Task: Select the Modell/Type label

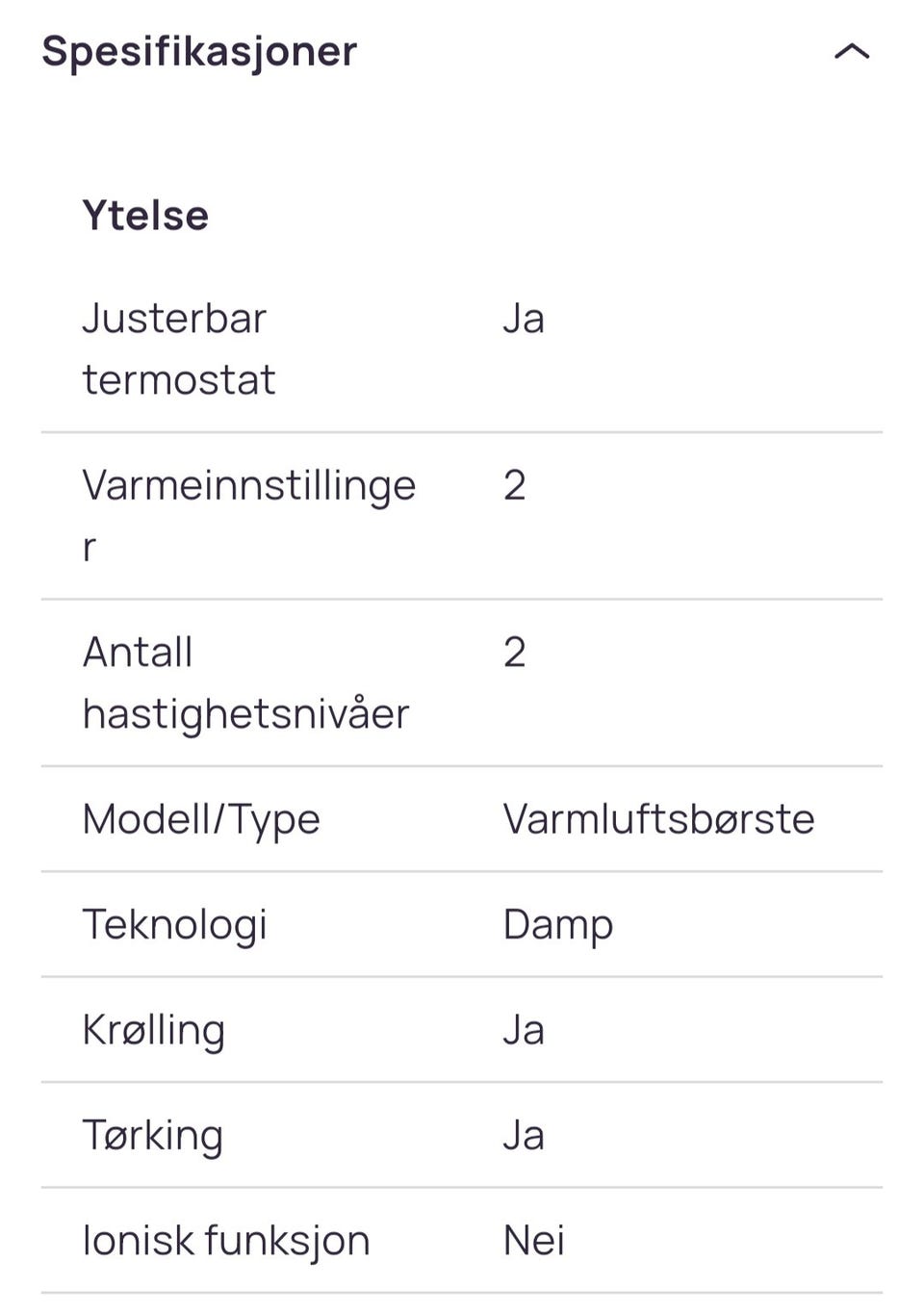Action: [x=201, y=820]
